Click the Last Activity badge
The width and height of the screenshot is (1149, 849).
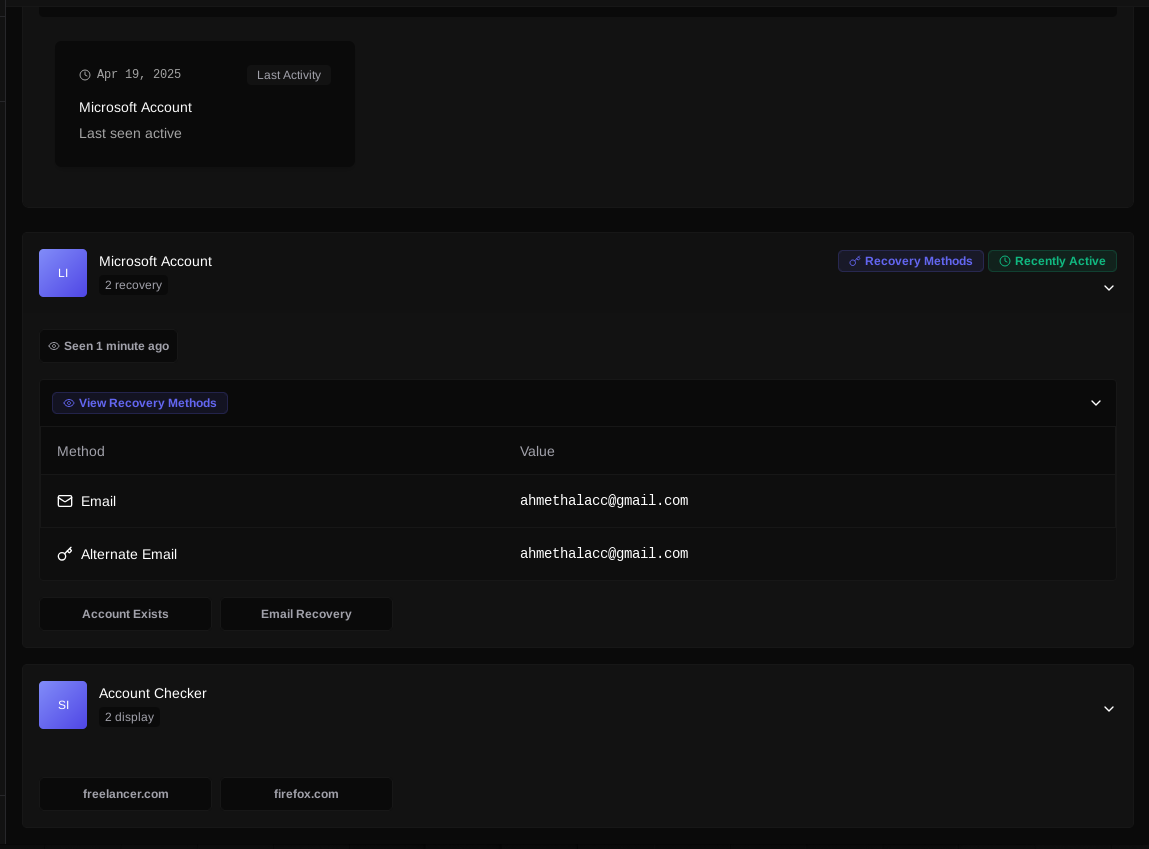click(289, 75)
